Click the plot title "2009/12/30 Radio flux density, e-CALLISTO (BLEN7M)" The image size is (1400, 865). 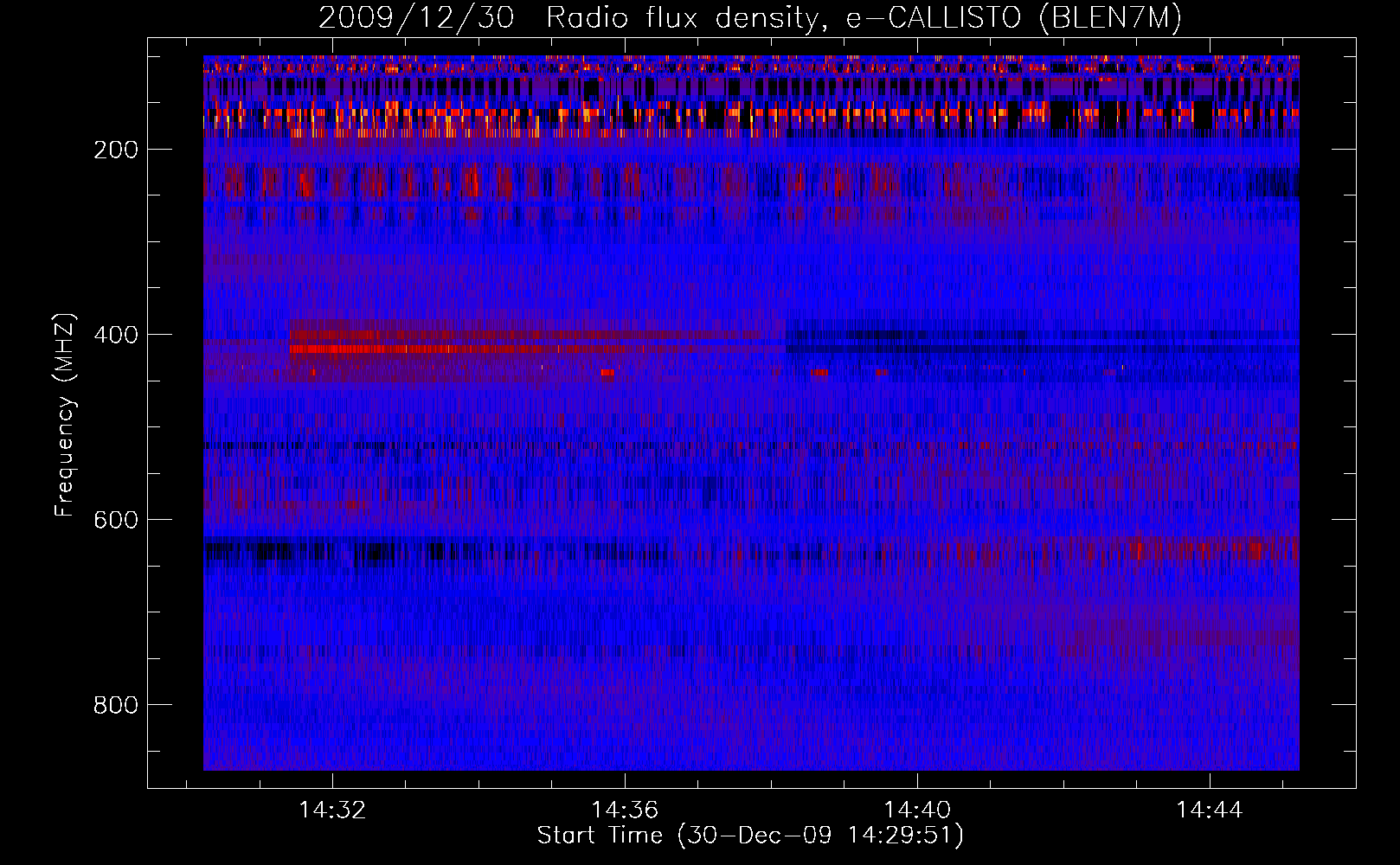click(749, 17)
